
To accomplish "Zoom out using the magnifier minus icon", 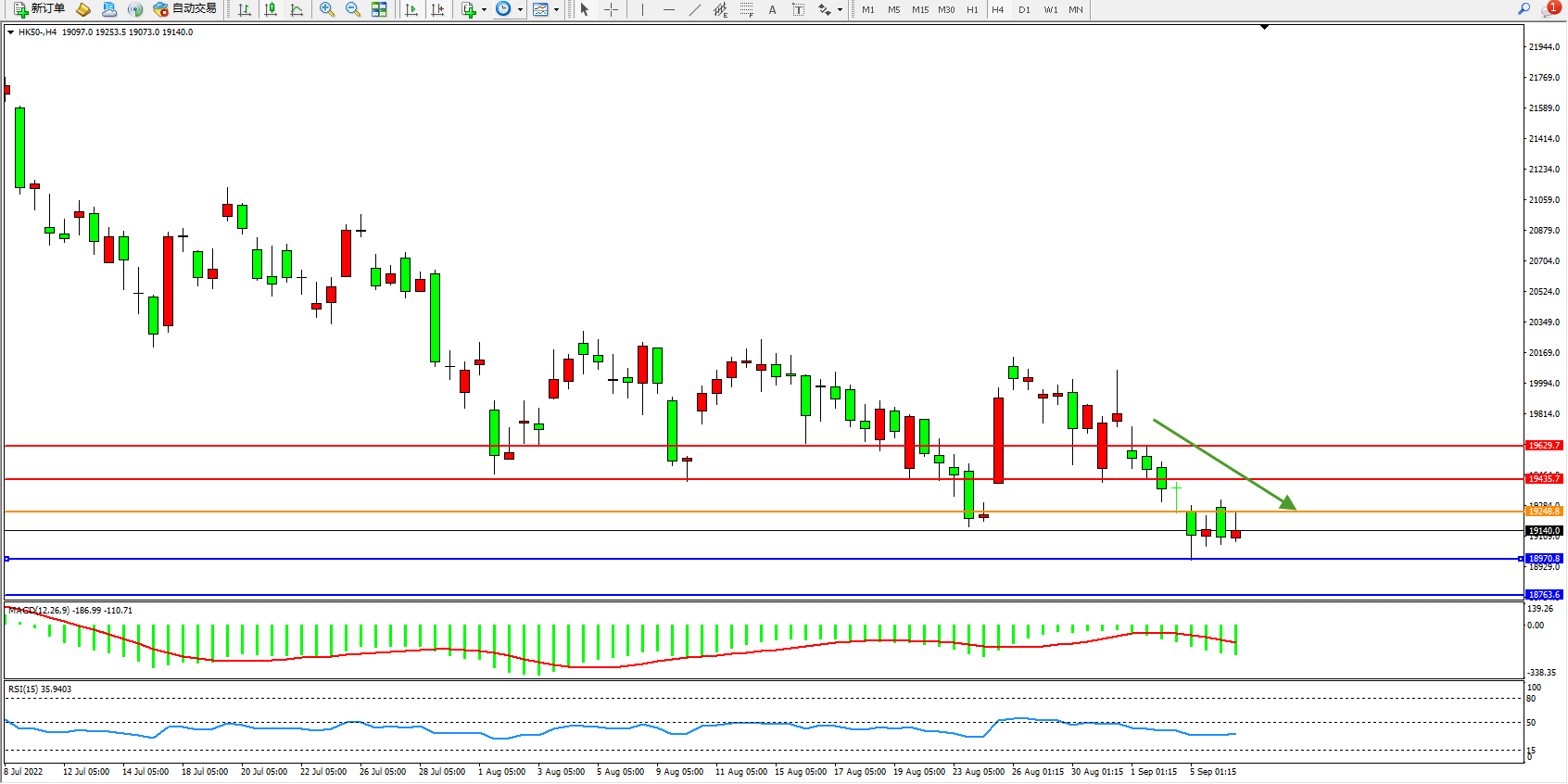I will 352,9.
